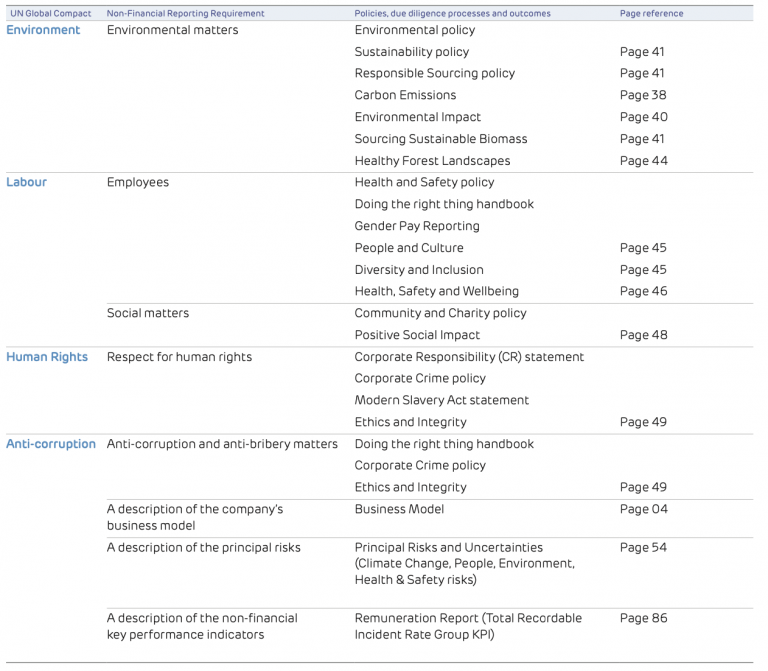768x671 pixels.
Task: Select the Non-Financial Reporting Requirement column header
Action: click(x=185, y=14)
